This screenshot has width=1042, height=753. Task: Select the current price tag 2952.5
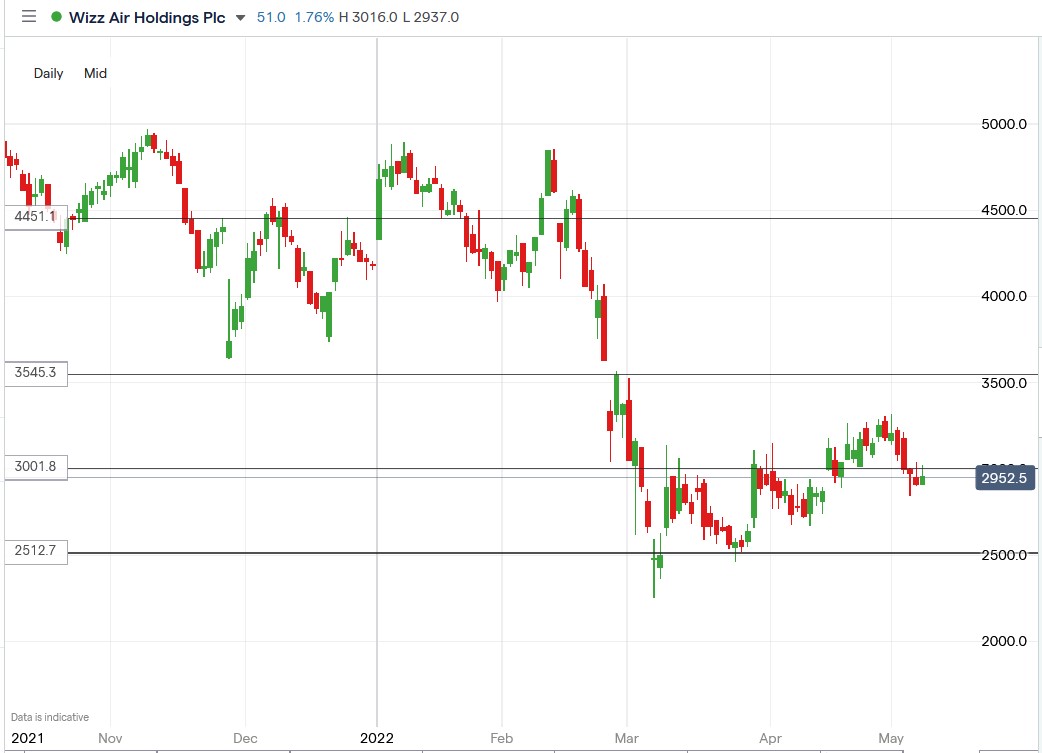pos(1004,478)
